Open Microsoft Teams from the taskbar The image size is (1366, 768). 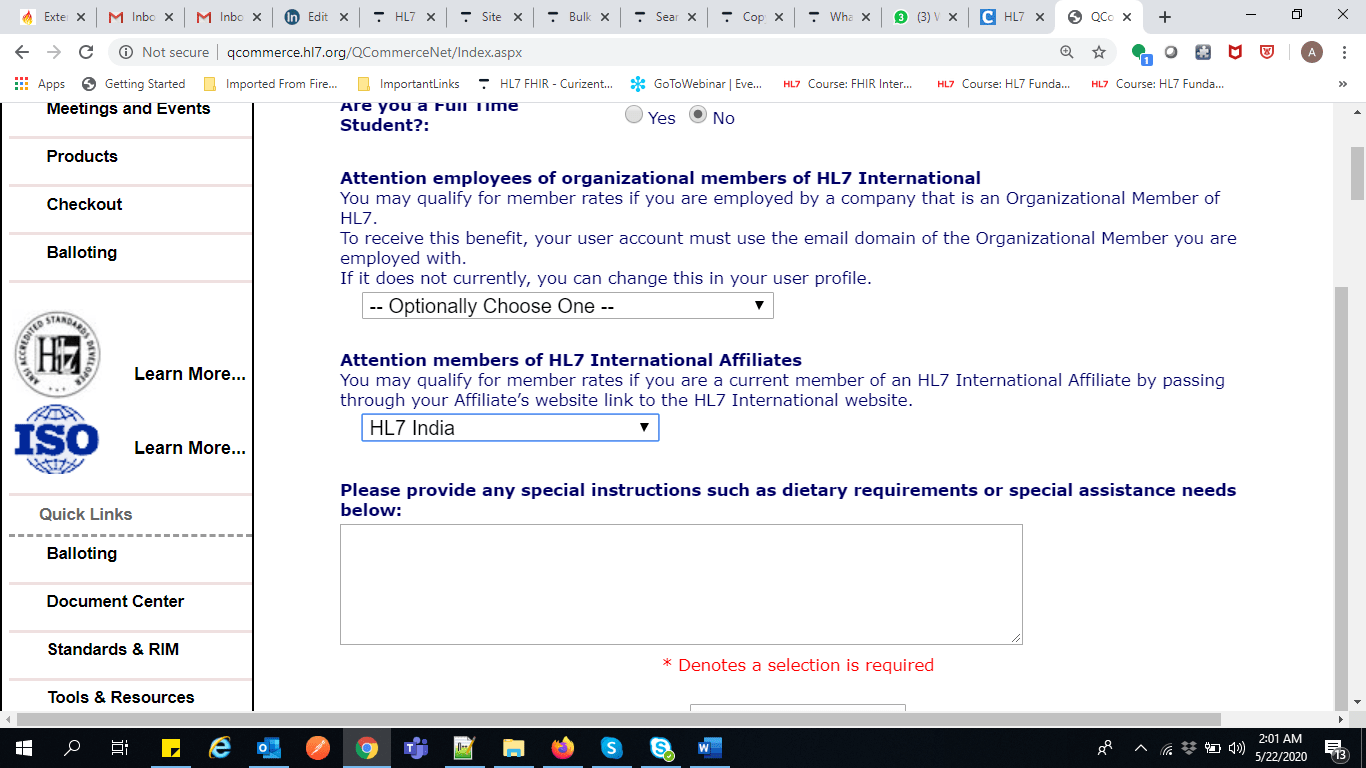click(415, 747)
